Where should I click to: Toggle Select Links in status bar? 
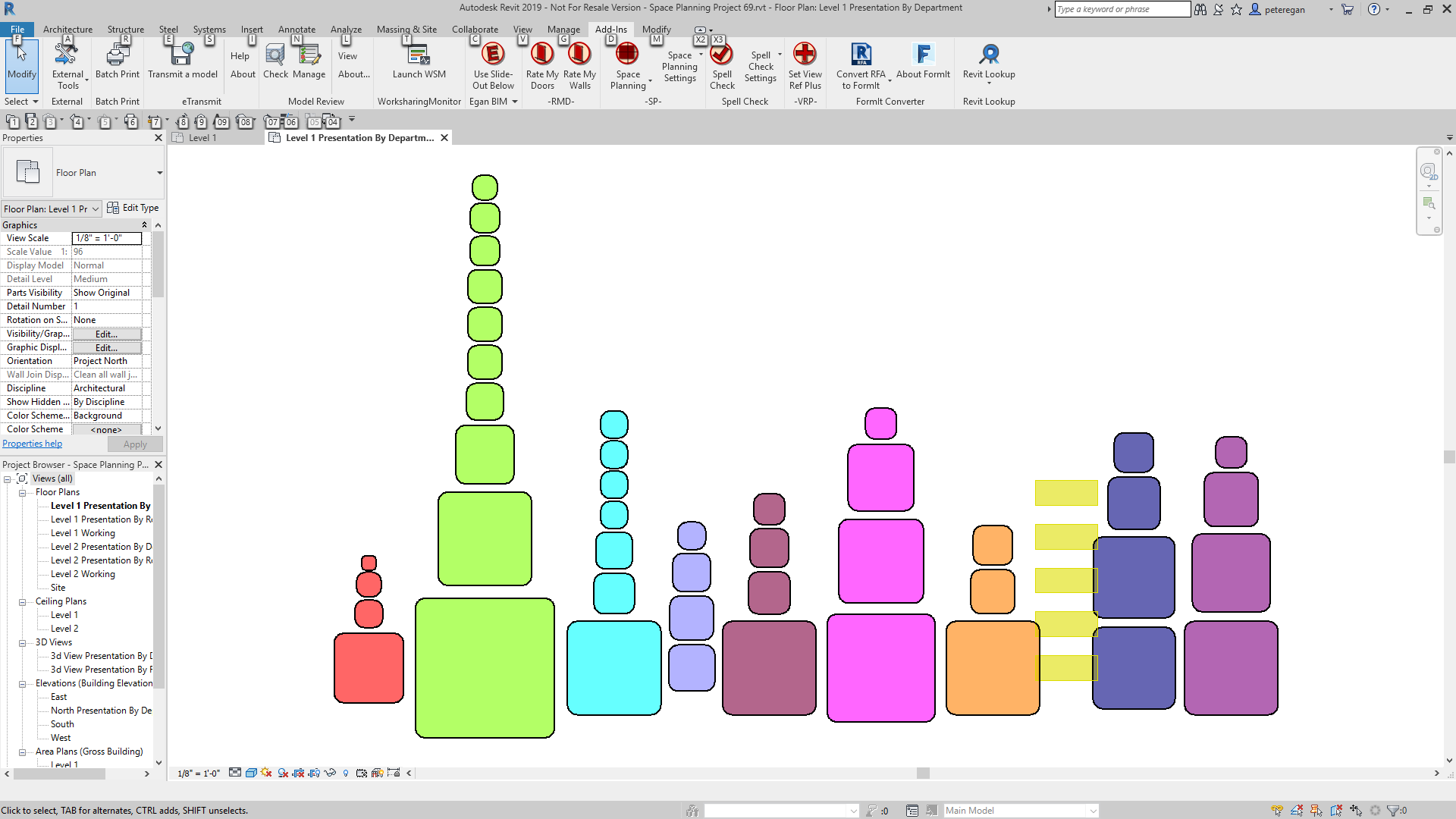[1277, 811]
